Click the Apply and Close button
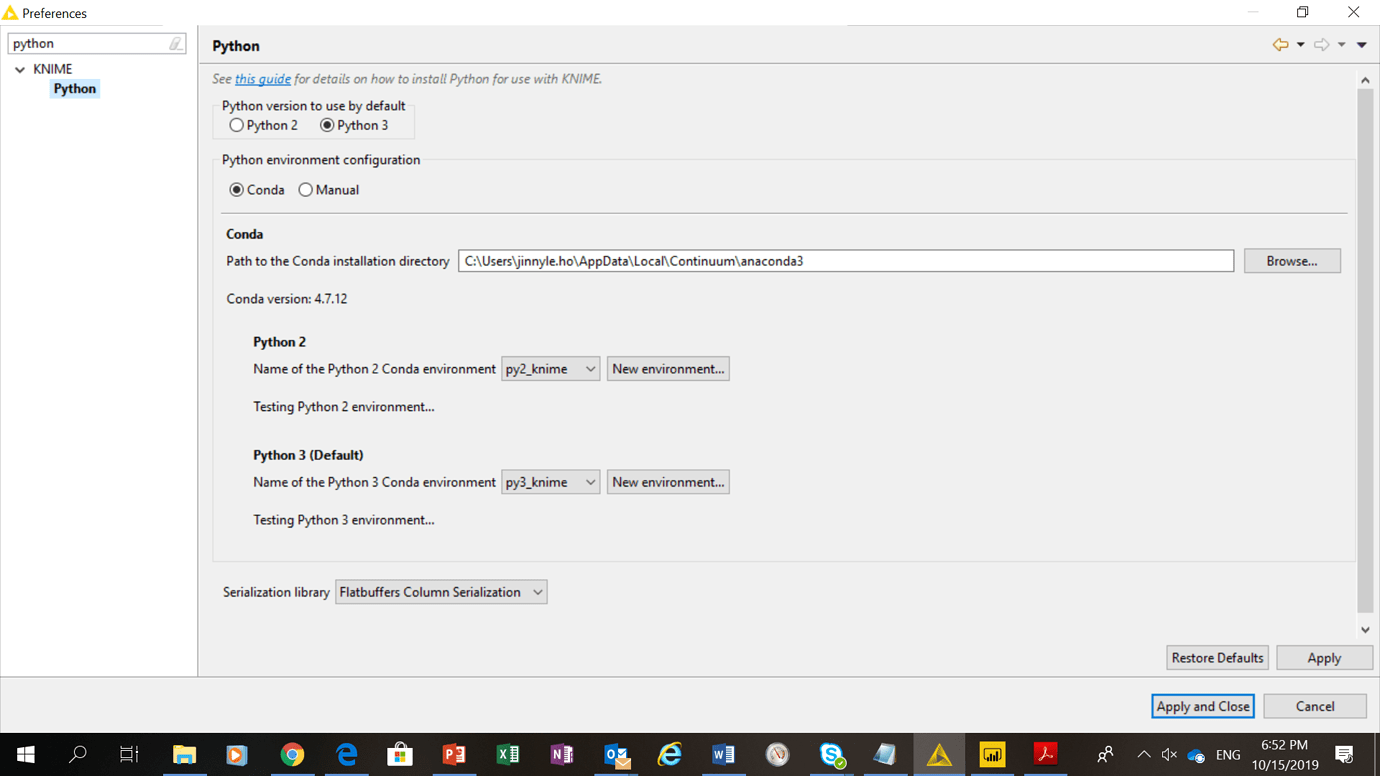The height and width of the screenshot is (776, 1380). coord(1202,706)
